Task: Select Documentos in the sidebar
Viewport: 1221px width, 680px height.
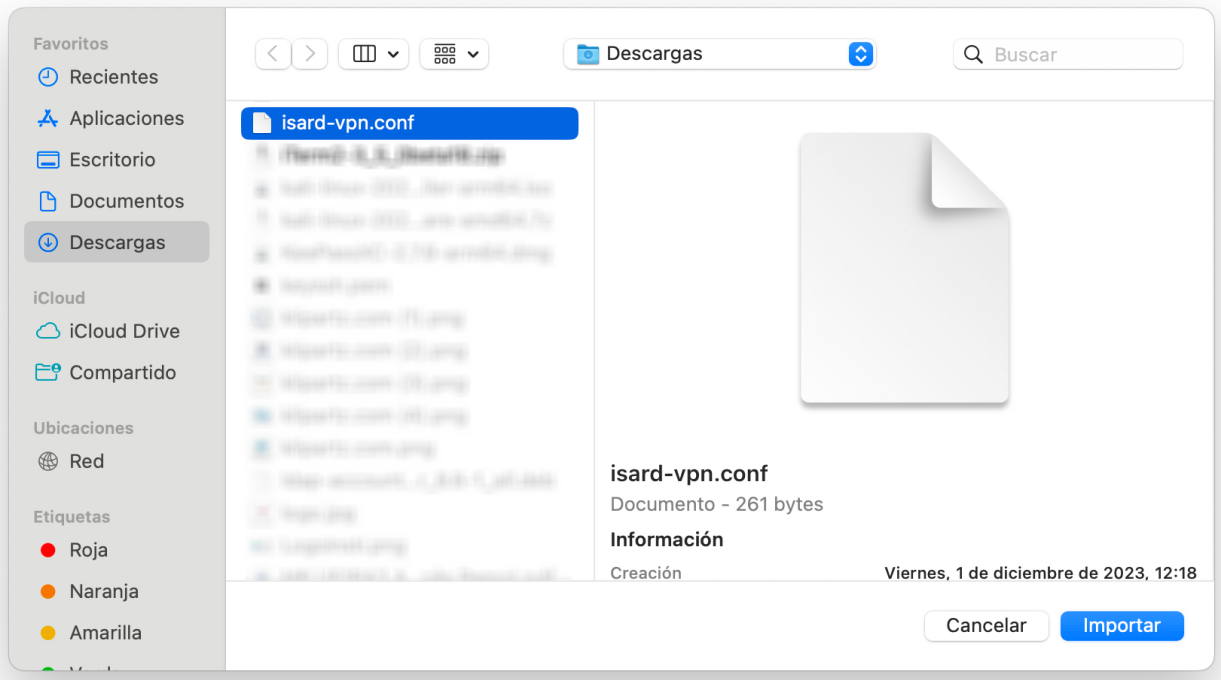Action: (x=126, y=201)
